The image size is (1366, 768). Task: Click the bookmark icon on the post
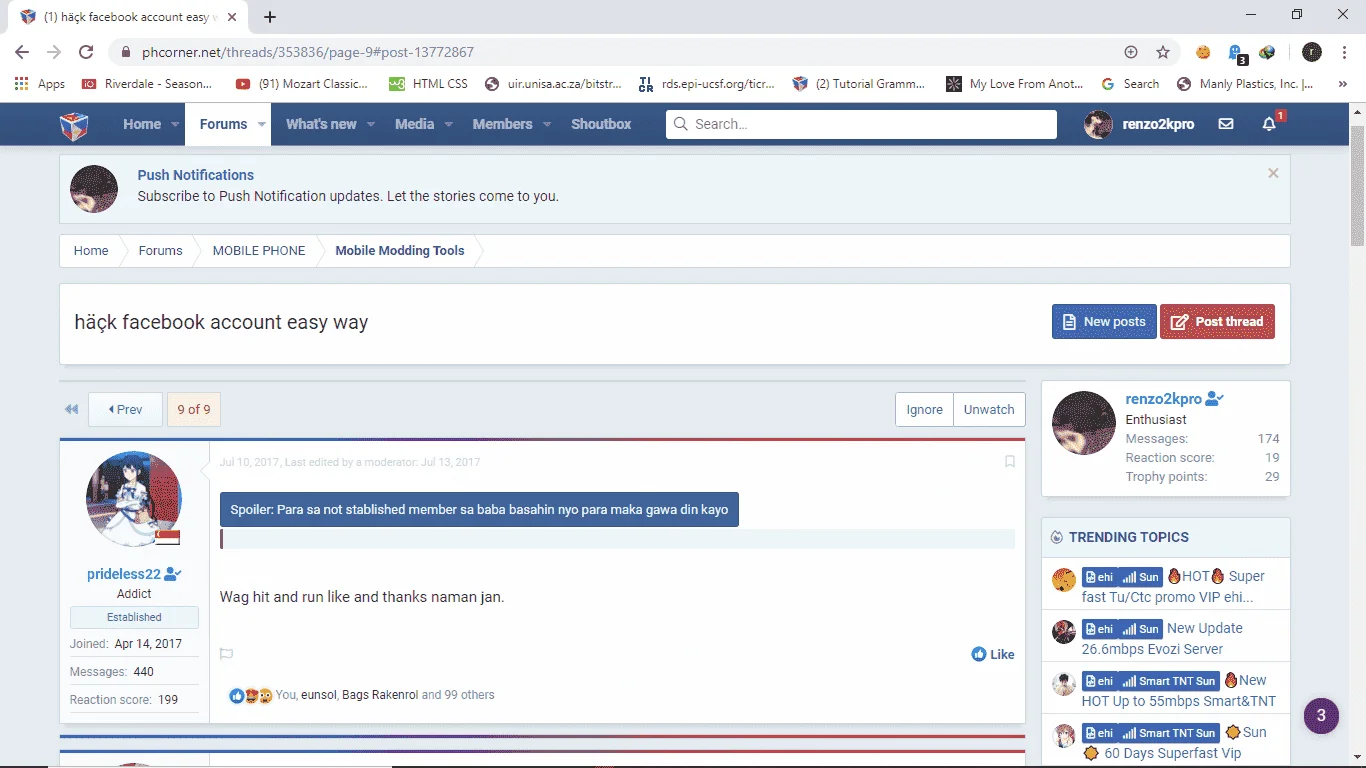pos(1010,462)
